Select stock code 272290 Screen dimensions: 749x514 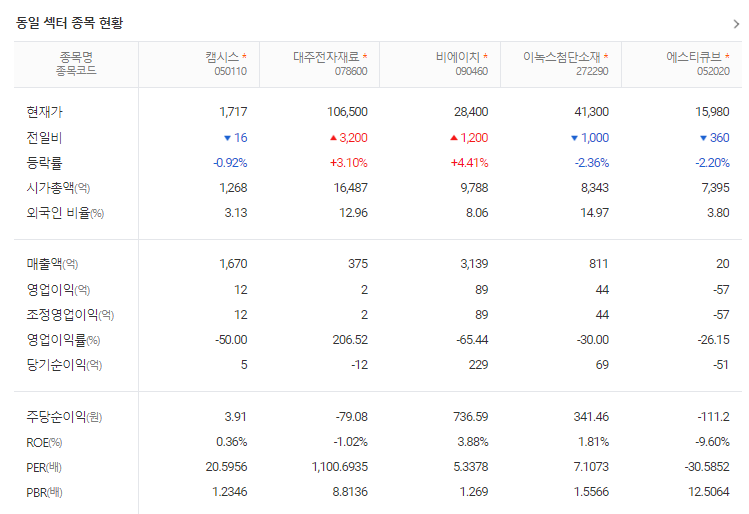pos(592,72)
